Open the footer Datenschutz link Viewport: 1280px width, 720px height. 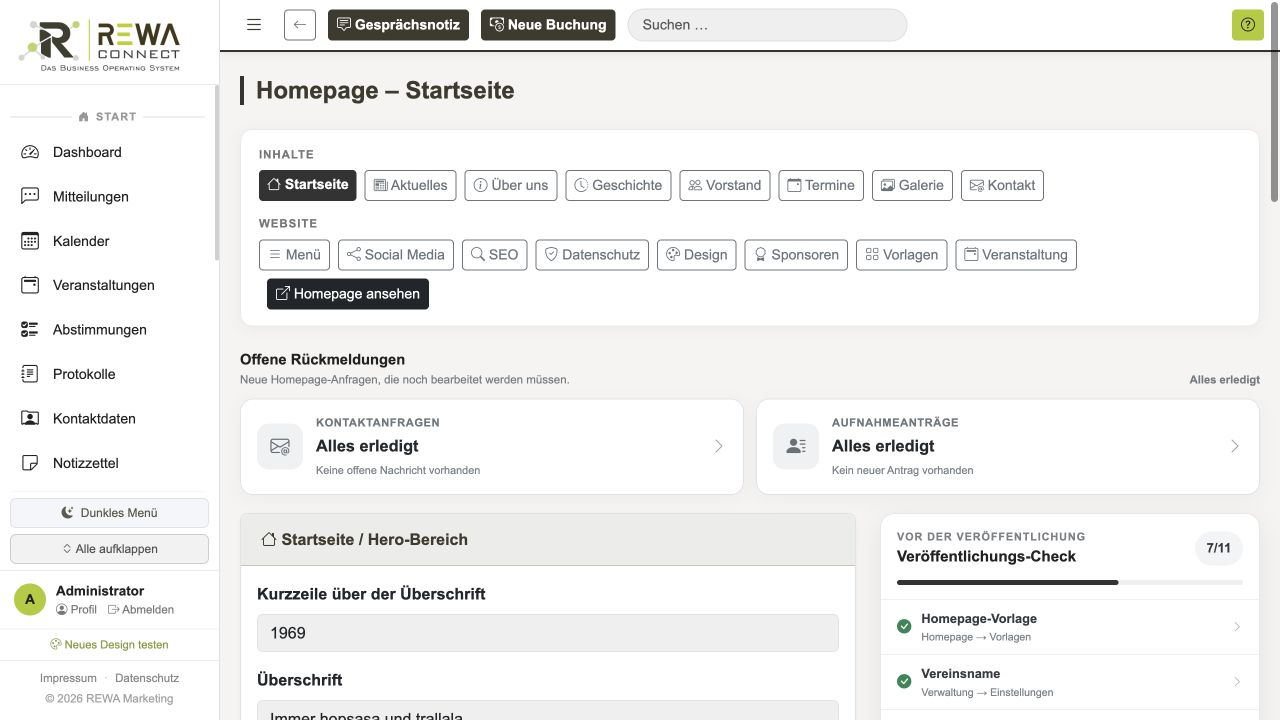(x=147, y=678)
